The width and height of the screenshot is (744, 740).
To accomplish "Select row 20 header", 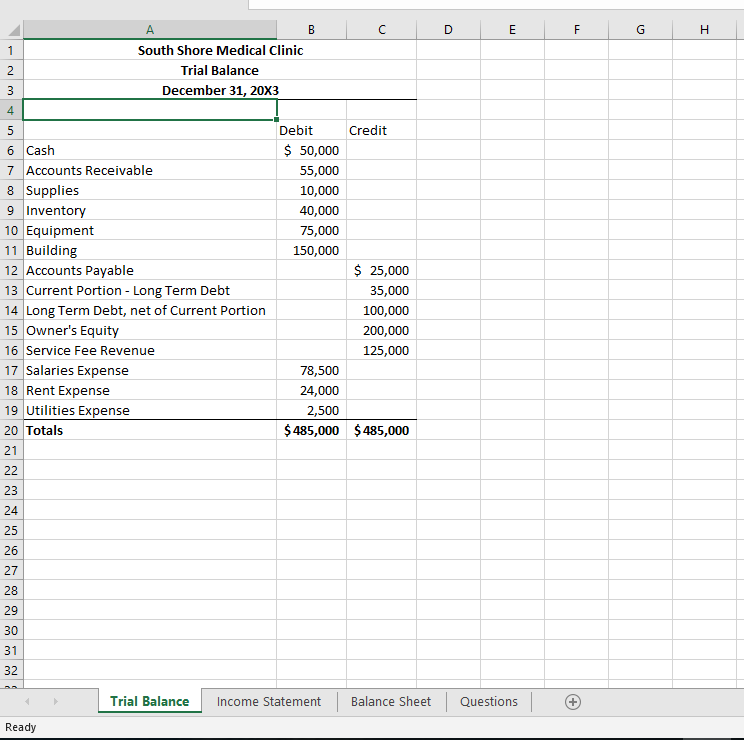I will [11, 430].
